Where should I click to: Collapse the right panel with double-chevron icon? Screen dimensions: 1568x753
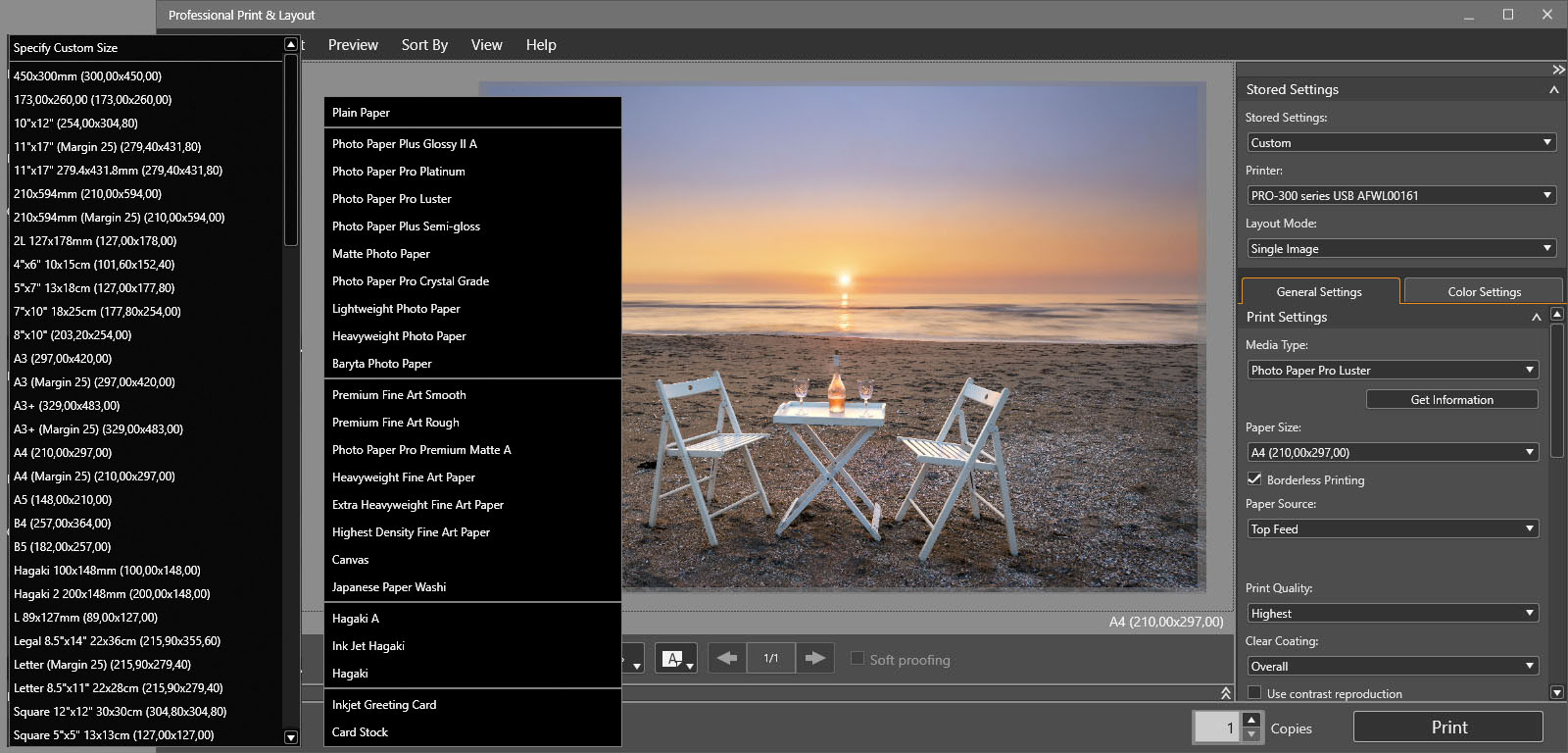1558,70
